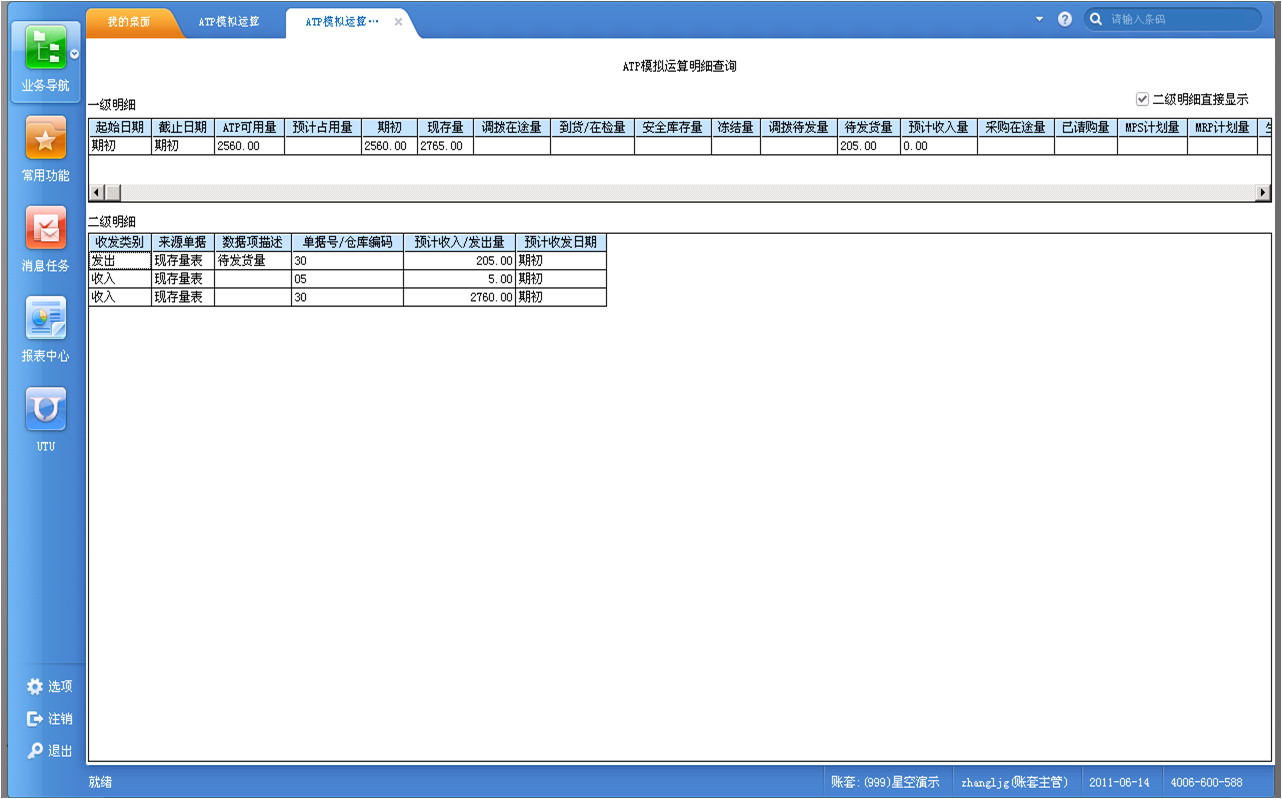Switch to 我的桌面 tab

point(130,21)
